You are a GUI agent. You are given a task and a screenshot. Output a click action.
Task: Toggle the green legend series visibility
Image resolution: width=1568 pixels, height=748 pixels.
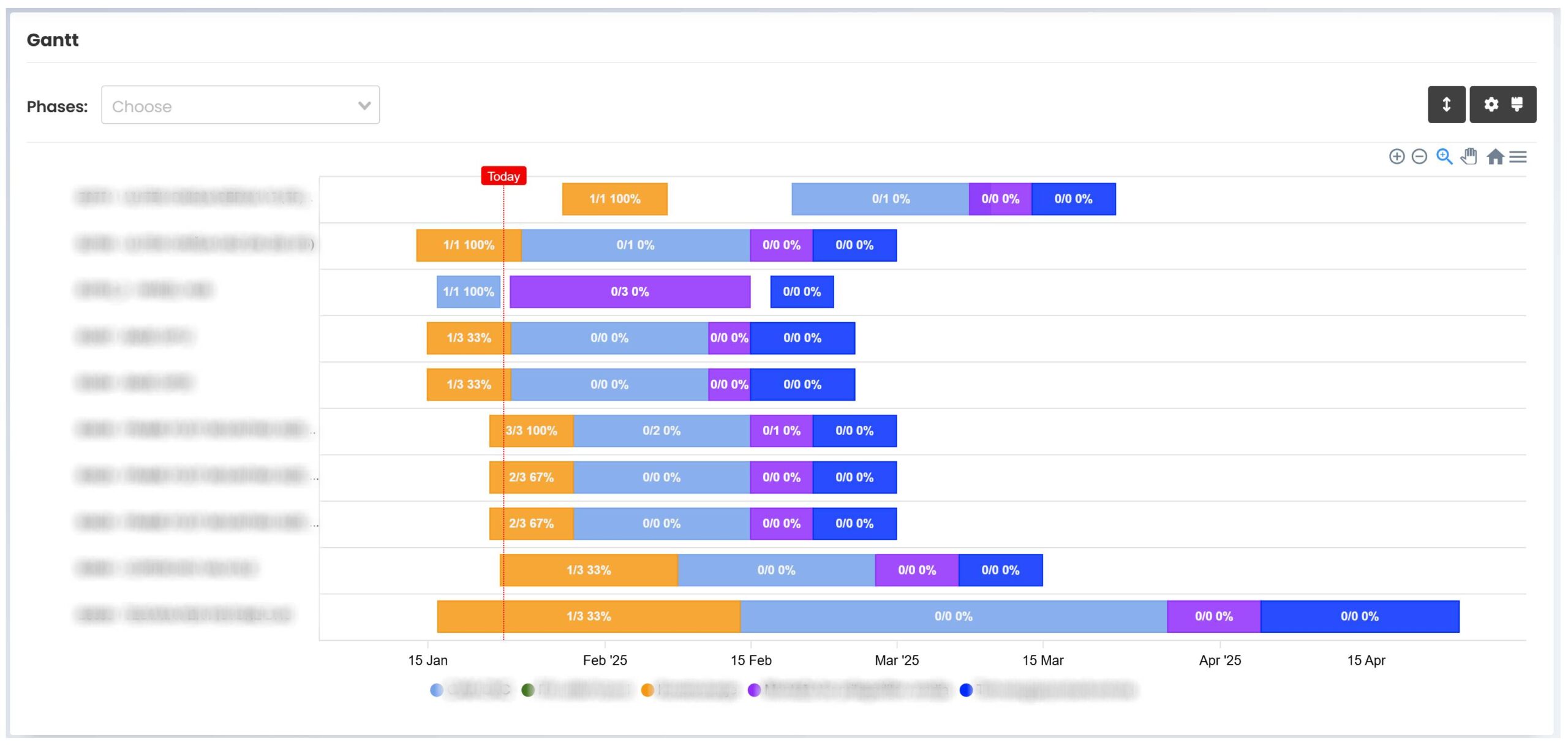pyautogui.click(x=528, y=689)
